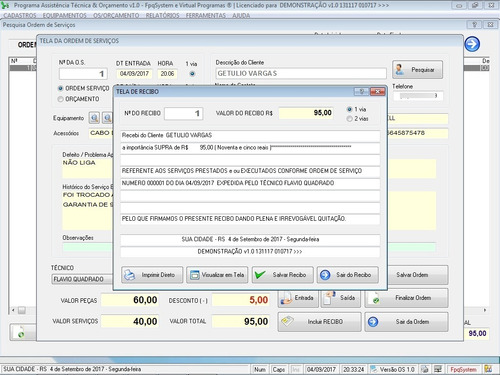Click the second Equipamento search magnifier icon

tap(107, 118)
